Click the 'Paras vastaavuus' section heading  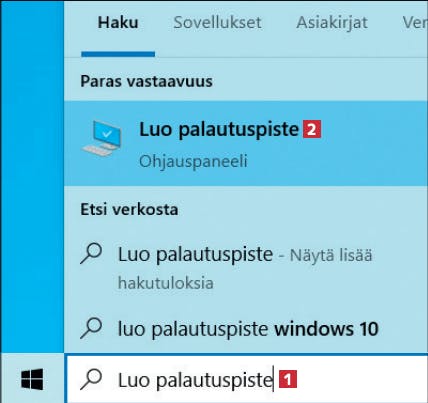click(x=146, y=81)
